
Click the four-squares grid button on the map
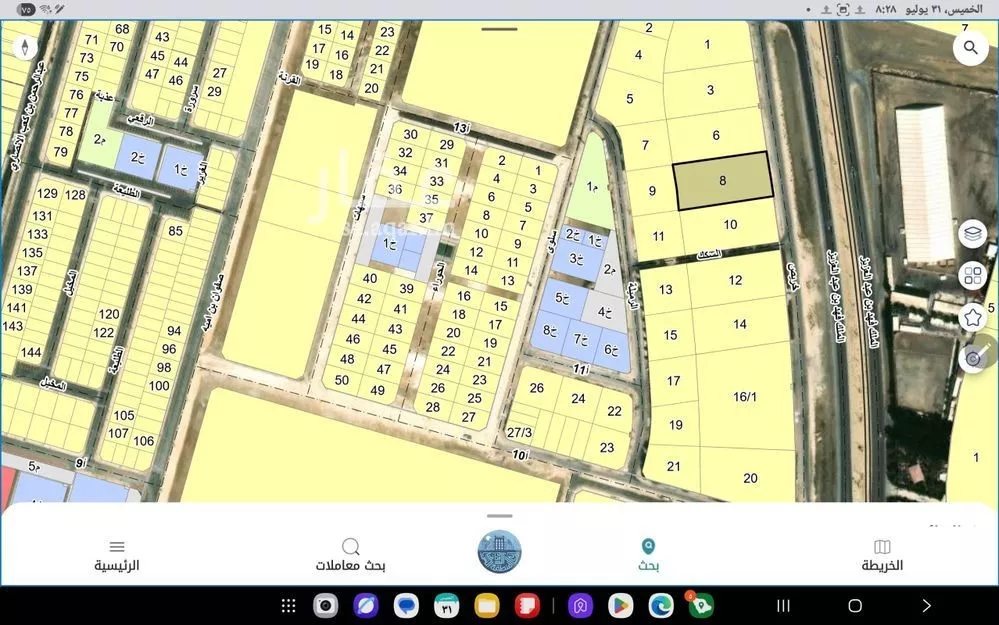972,276
